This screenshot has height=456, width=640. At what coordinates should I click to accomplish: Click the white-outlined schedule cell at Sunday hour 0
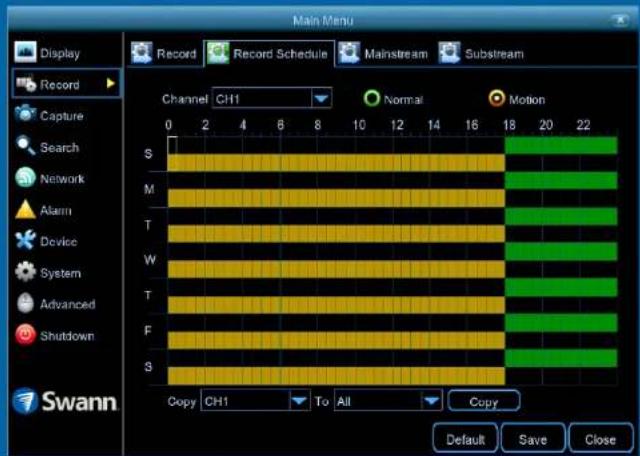coord(172,145)
